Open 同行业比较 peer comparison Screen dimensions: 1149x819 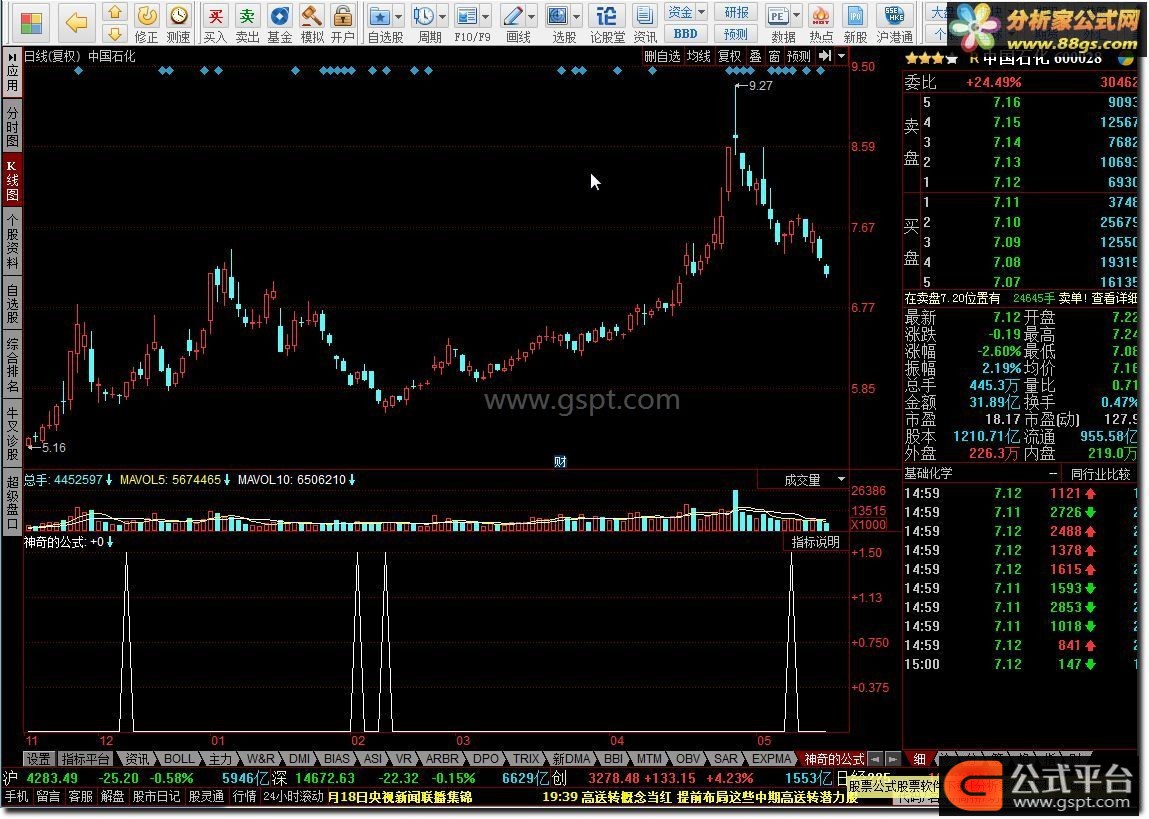(x=1101, y=474)
